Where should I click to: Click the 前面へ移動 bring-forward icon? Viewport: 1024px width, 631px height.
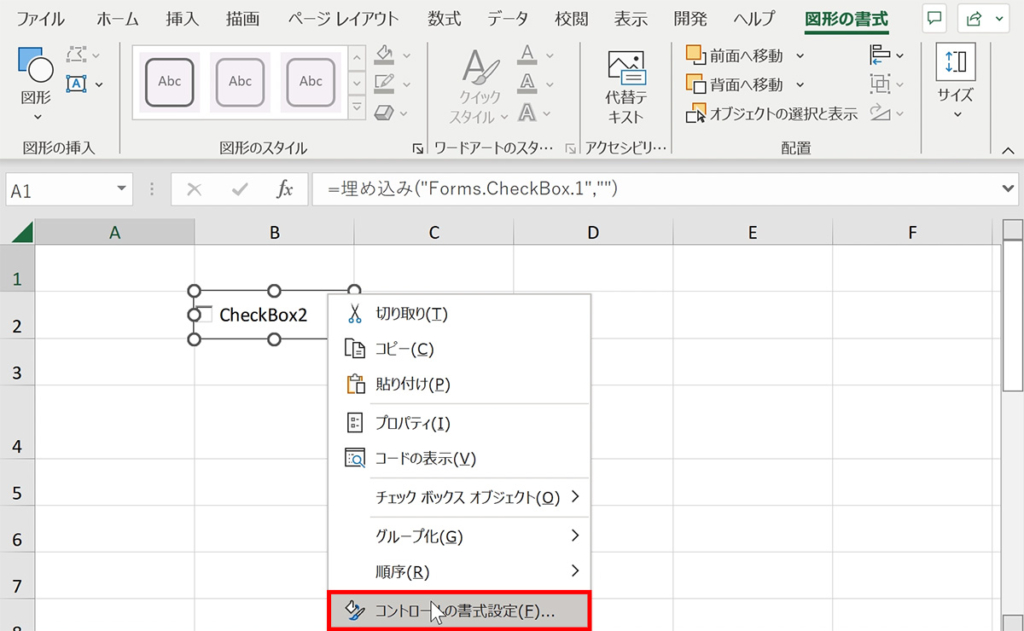click(696, 54)
